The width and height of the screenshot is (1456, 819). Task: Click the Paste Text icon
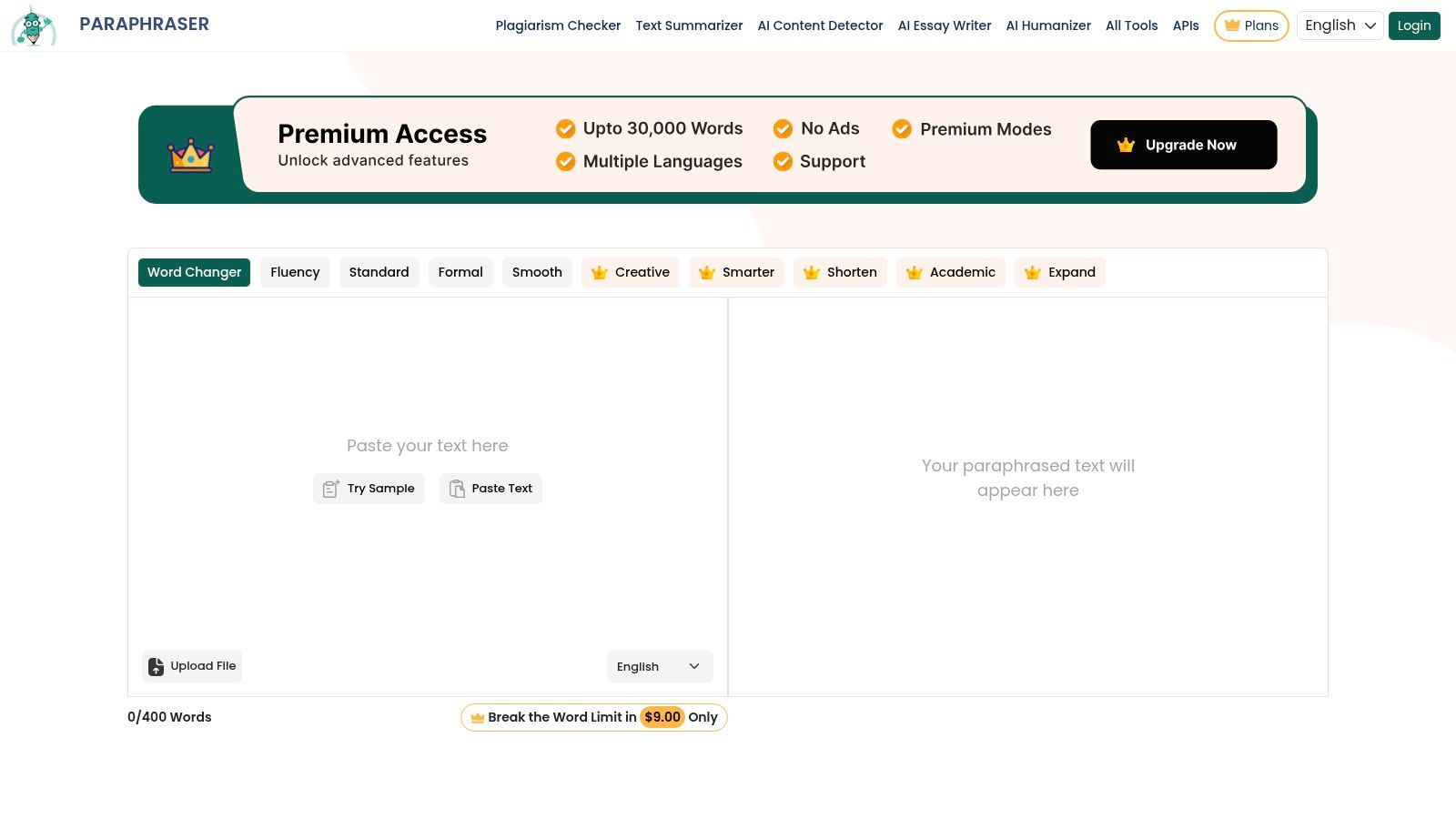pyautogui.click(x=456, y=489)
